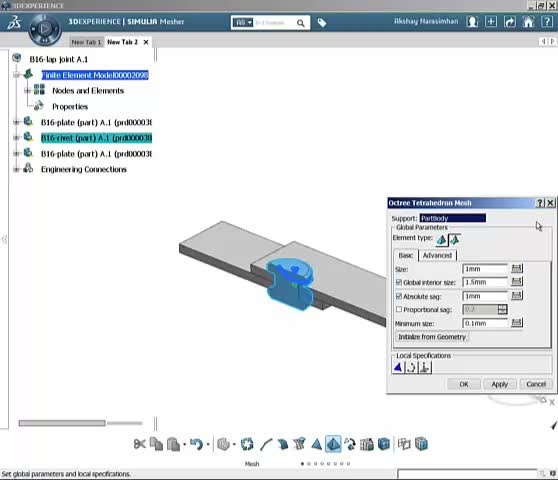This screenshot has height=480, width=558.
Task: Click the Undo arrow icon
Action: [x=196, y=444]
